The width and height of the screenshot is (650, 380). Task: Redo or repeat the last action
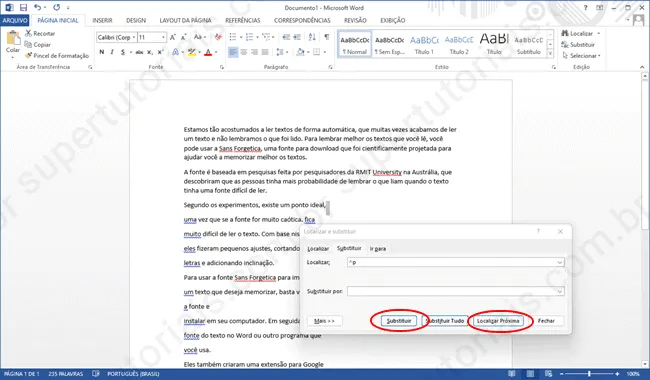(56, 7)
